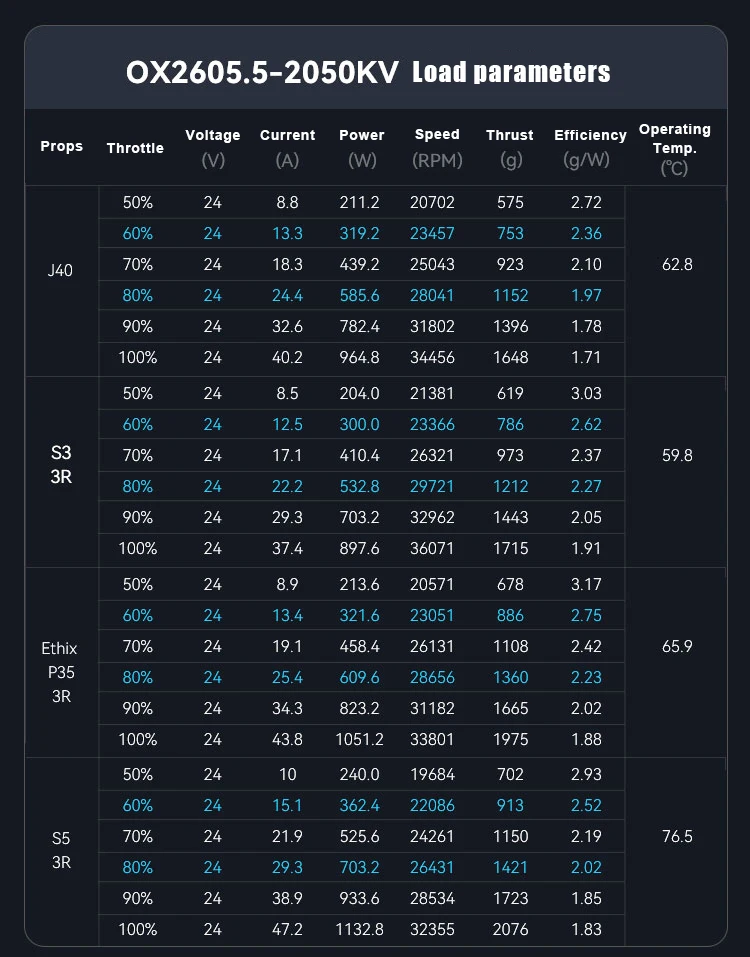
Task: Select the Throttle column header
Action: click(x=135, y=148)
